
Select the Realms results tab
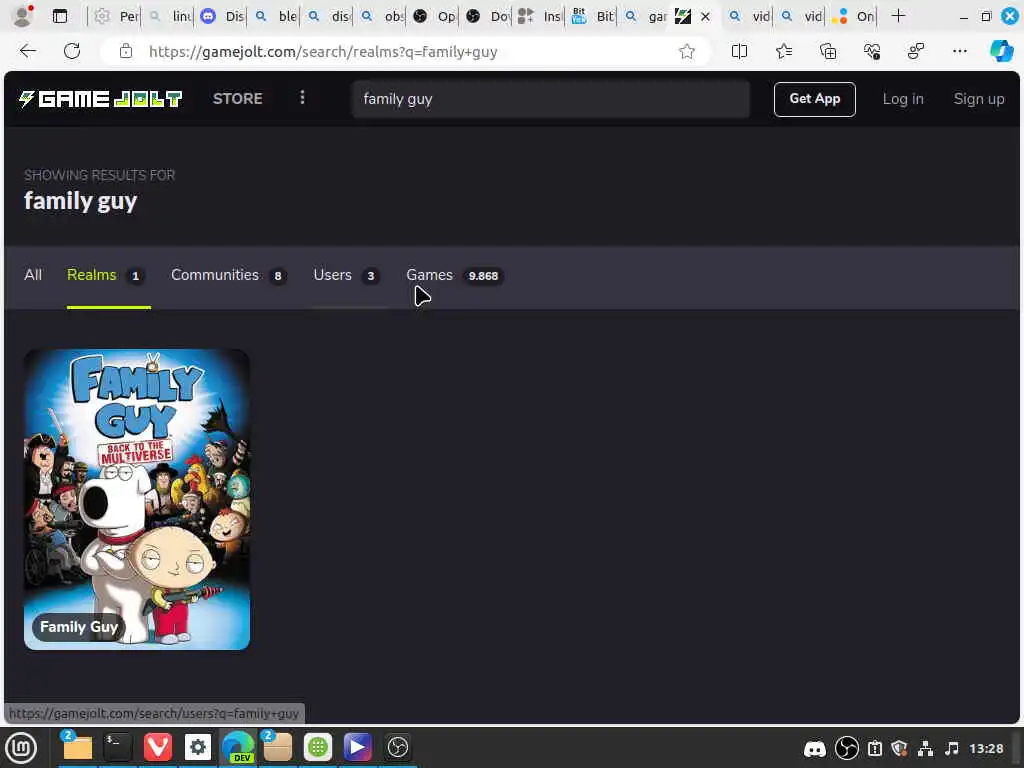pyautogui.click(x=108, y=276)
